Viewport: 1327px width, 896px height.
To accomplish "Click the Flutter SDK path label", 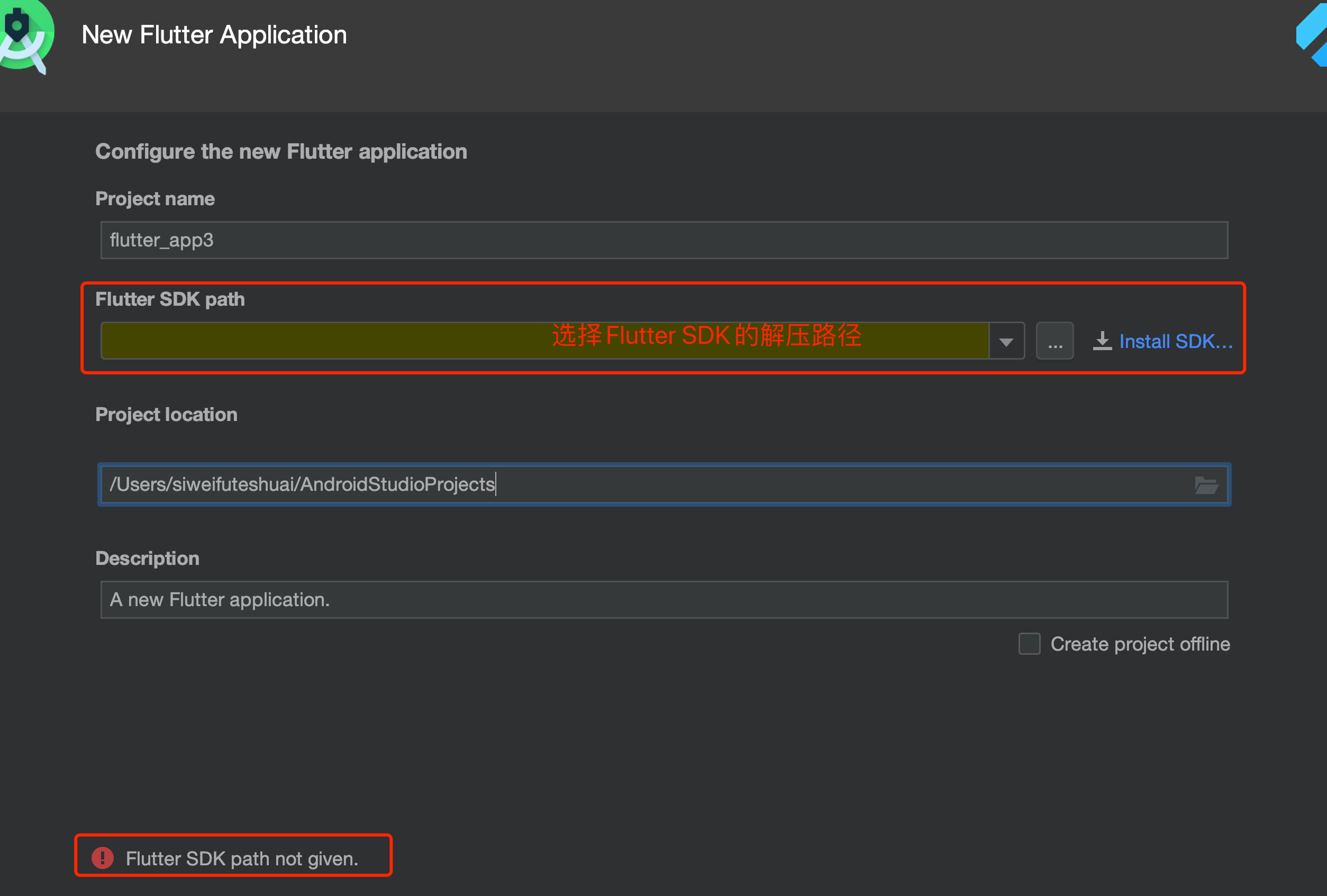I will coord(170,299).
